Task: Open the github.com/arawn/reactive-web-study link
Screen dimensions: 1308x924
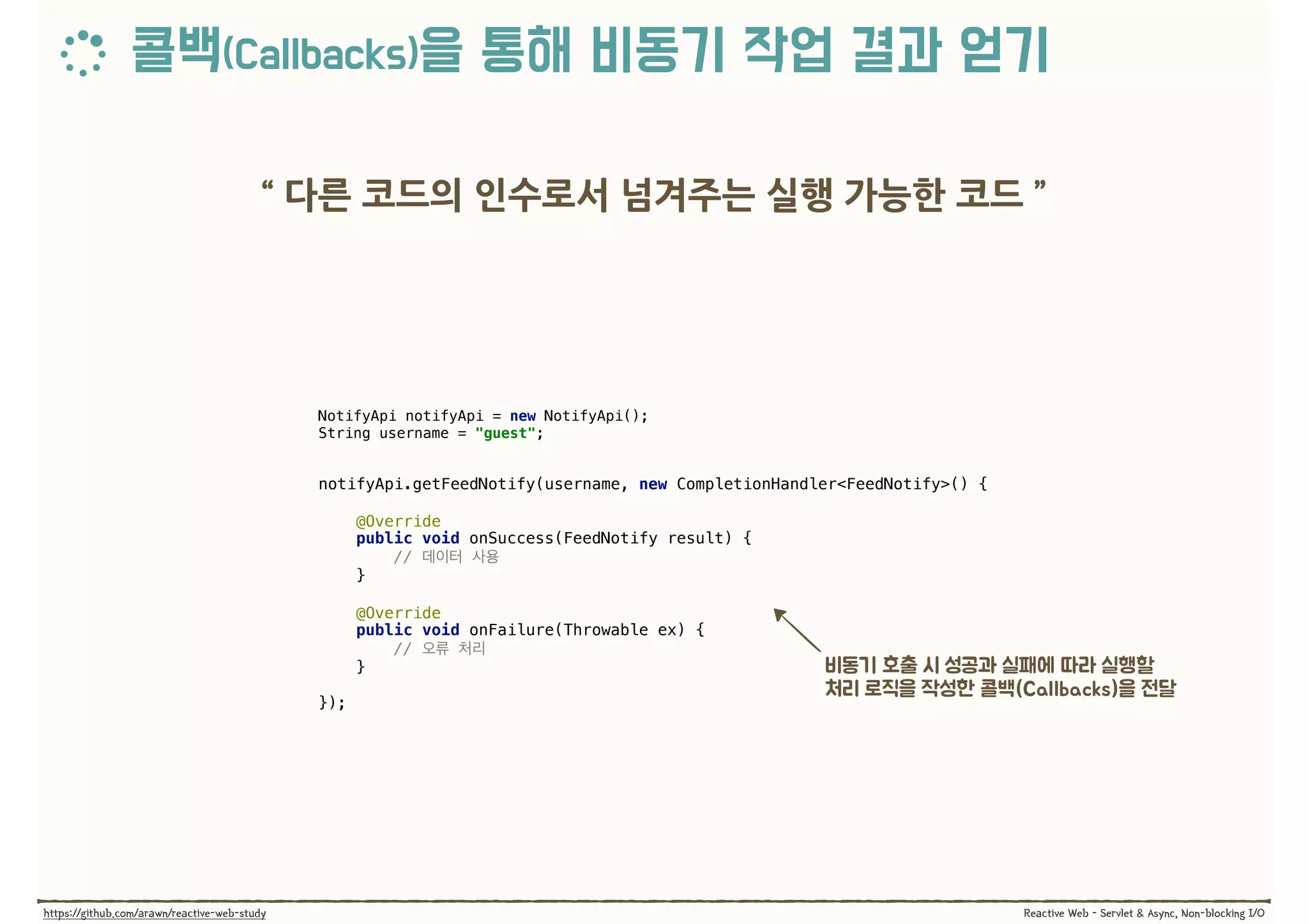Action: point(155,913)
